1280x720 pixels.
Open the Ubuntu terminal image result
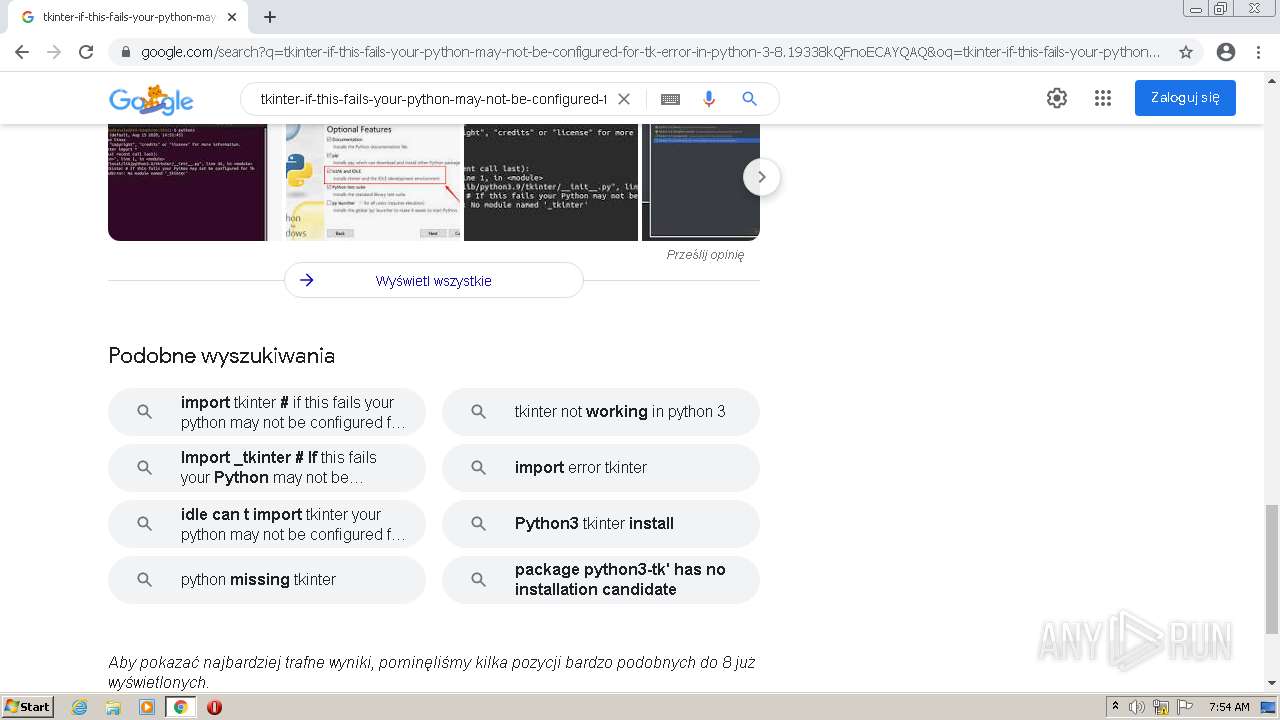pyautogui.click(x=187, y=182)
